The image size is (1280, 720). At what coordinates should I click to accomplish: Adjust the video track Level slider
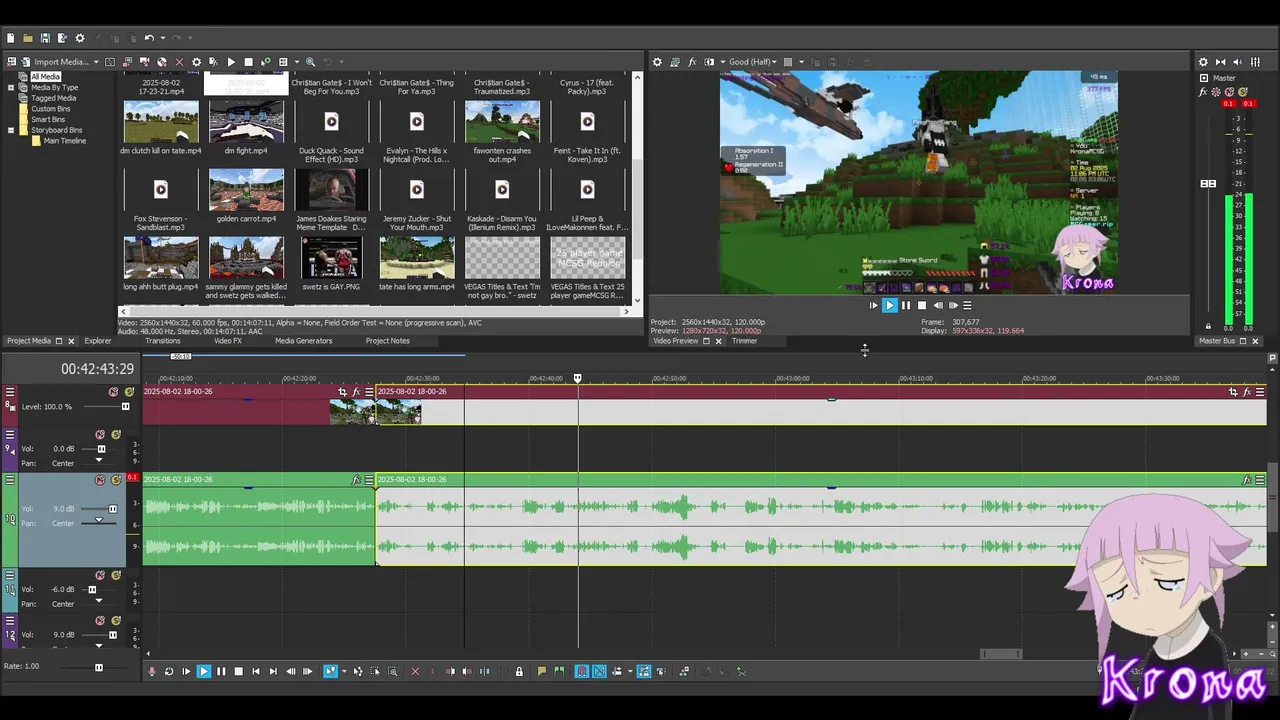(x=125, y=407)
